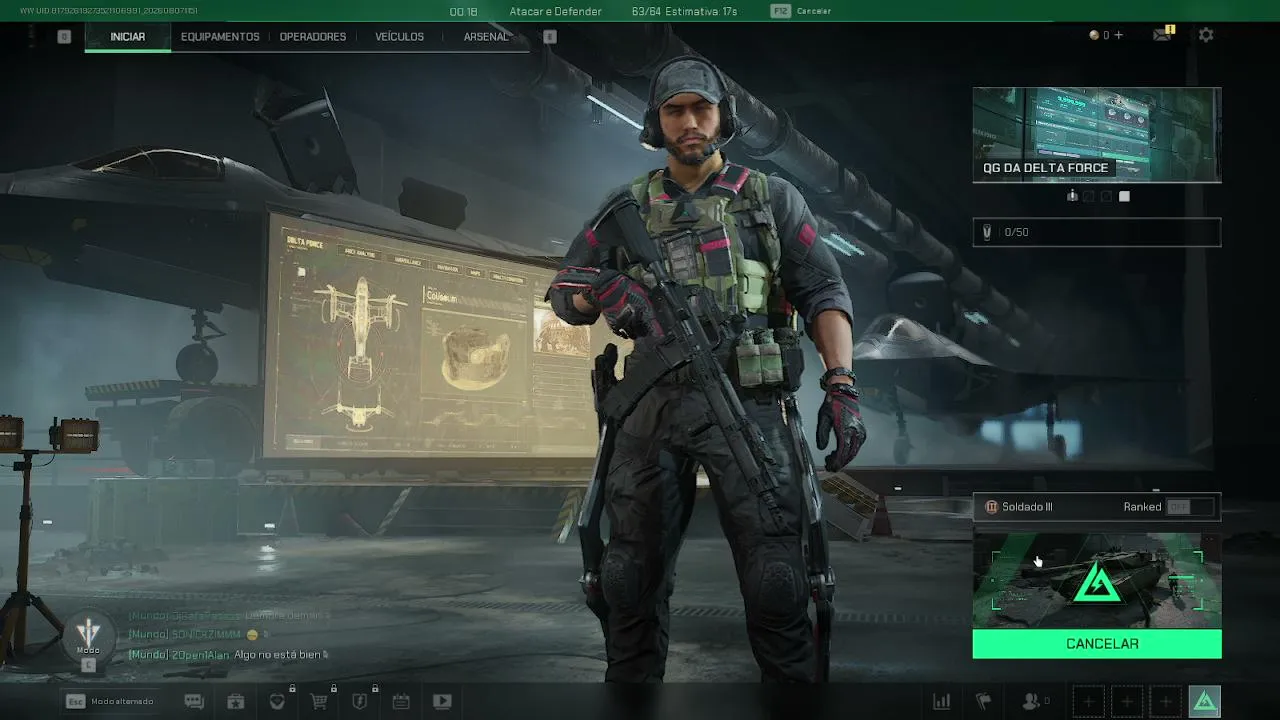Viewport: 1280px width, 720px height.
Task: Select the first banner page indicator
Action: 1072,196
